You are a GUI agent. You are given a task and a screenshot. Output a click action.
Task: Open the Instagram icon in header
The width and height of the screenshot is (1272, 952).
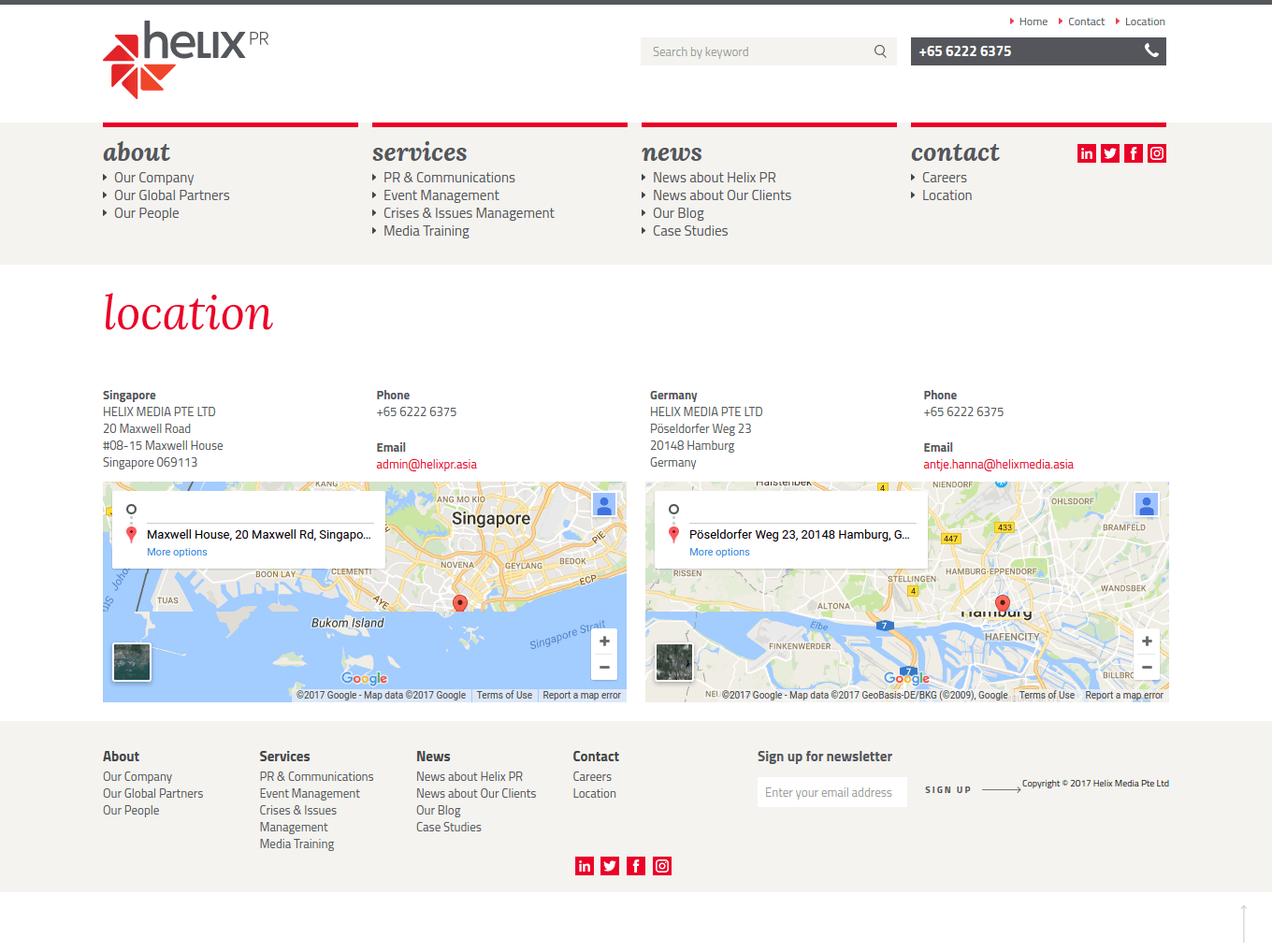1157,153
